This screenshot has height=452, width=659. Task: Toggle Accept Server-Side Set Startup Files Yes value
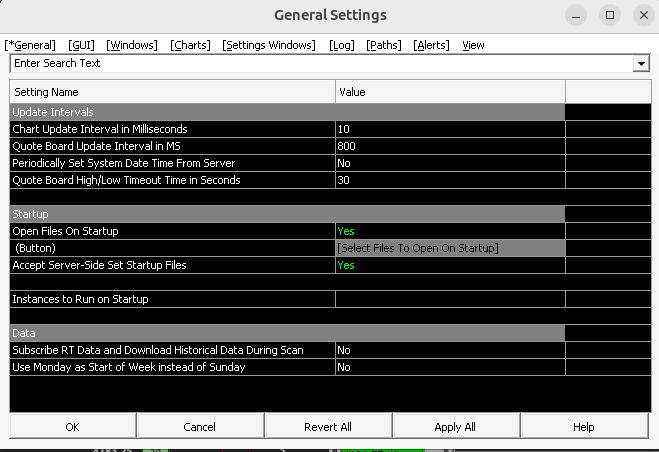point(451,265)
